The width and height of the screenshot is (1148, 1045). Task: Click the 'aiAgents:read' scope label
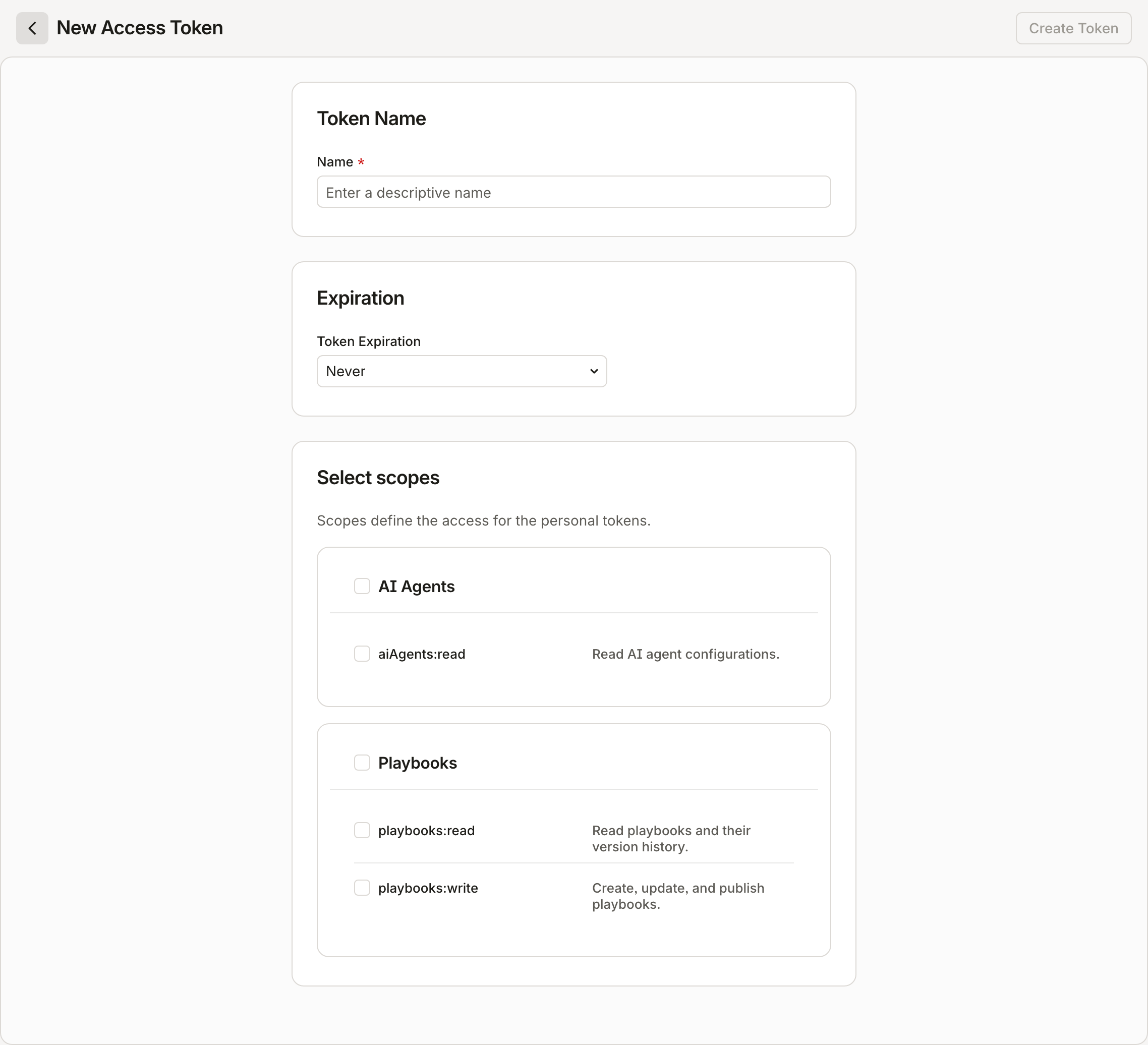[x=422, y=654]
